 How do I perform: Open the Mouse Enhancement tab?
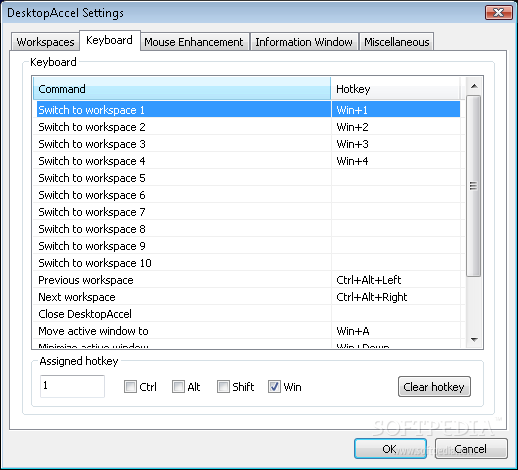(195, 42)
